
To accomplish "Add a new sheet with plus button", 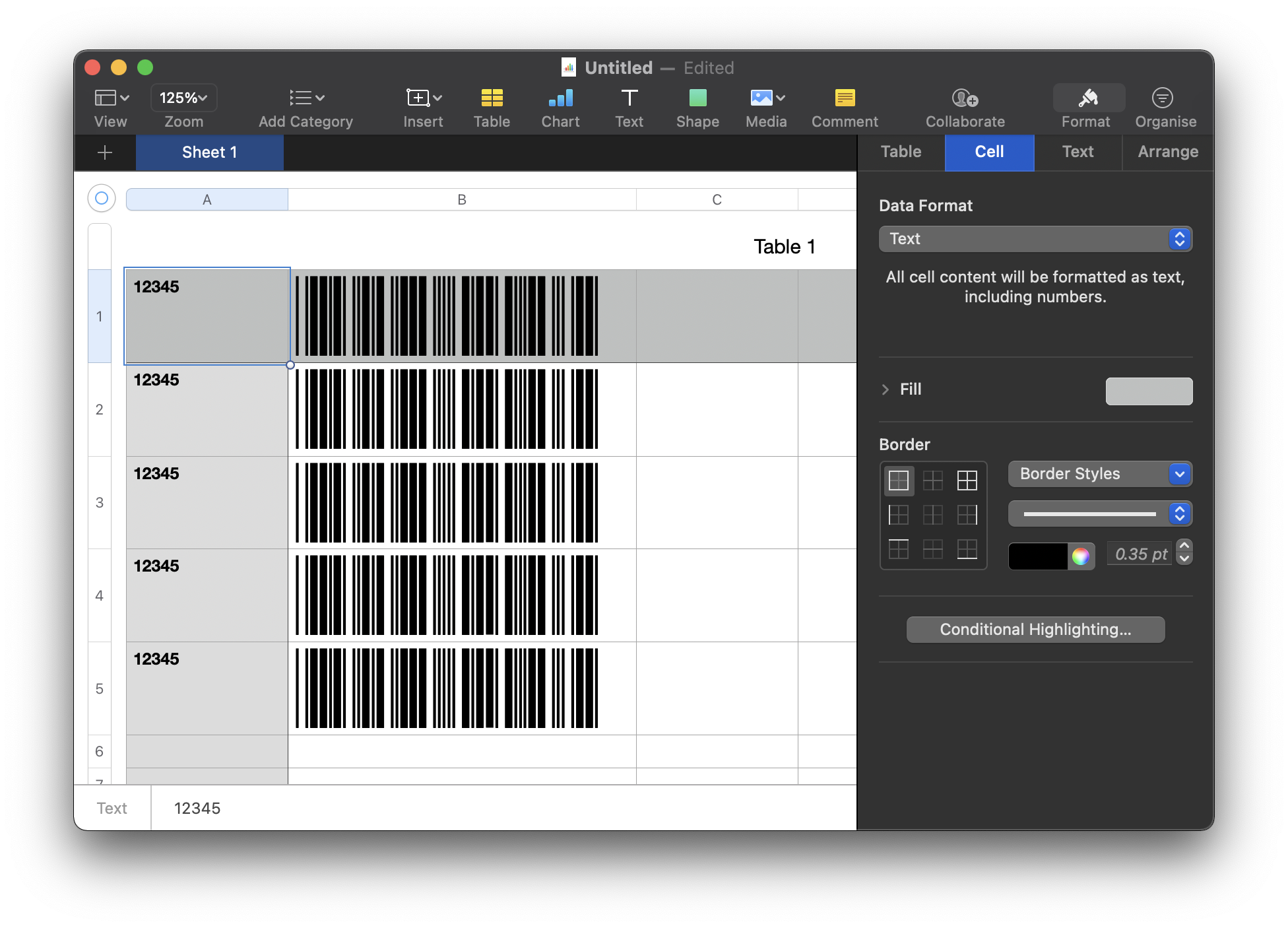I will point(105,152).
